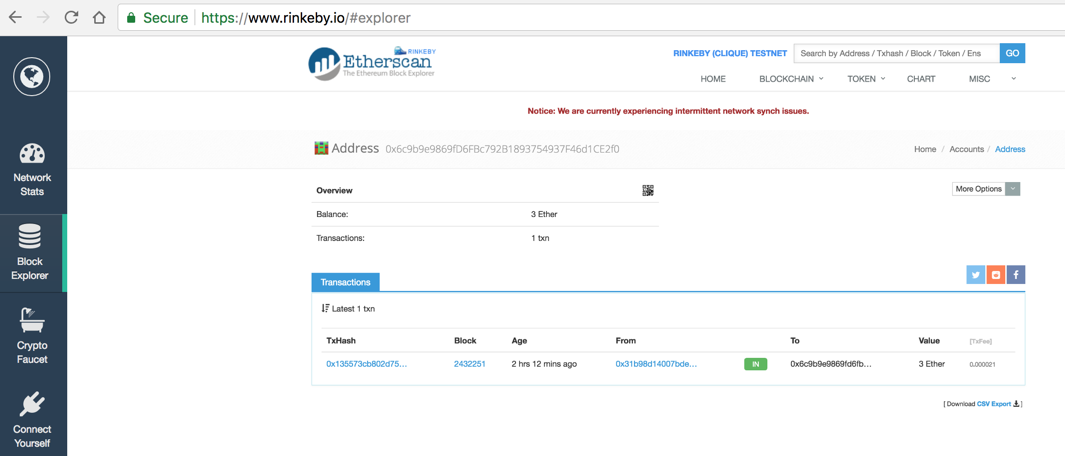Click the 0.000021 transaction fee value

982,364
